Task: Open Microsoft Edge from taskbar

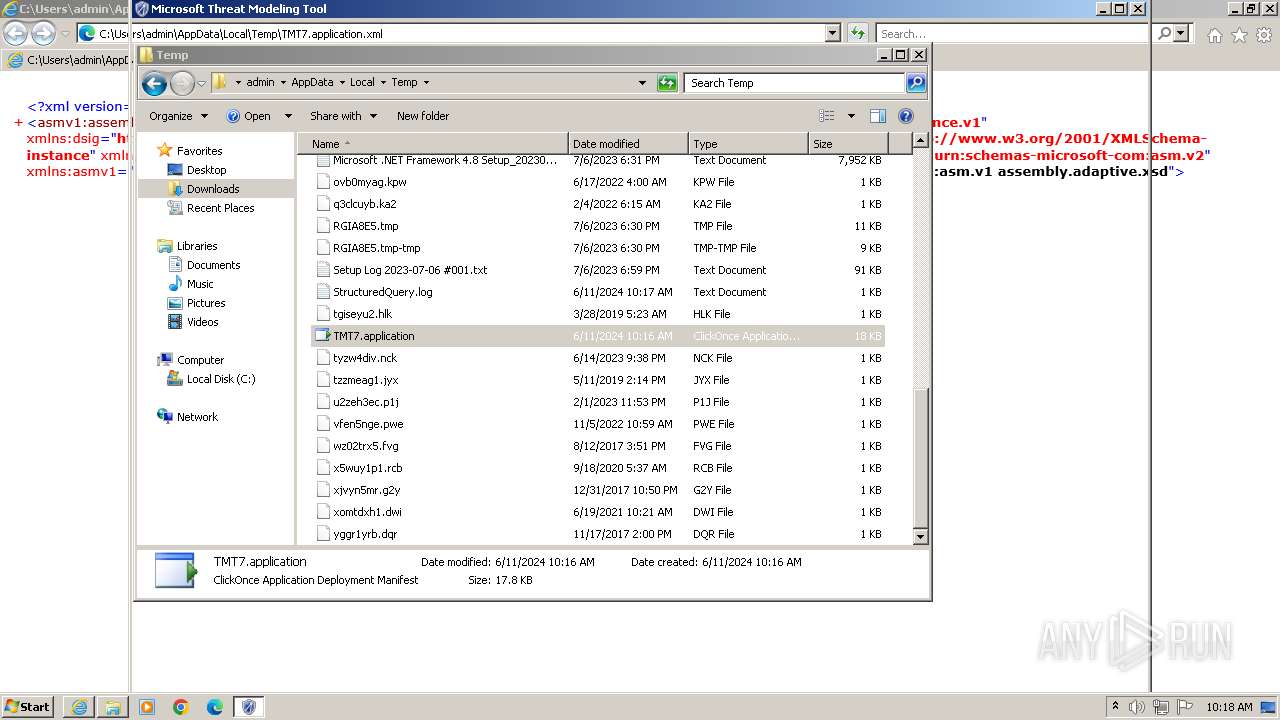Action: click(215, 707)
